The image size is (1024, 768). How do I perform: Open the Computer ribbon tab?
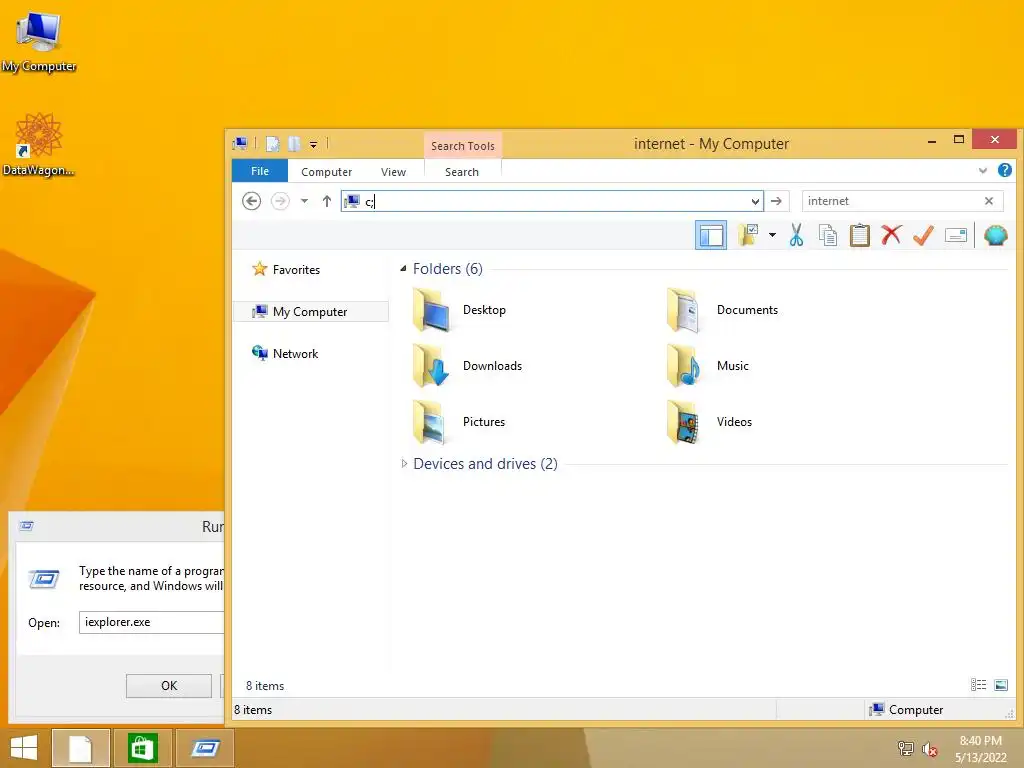327,172
